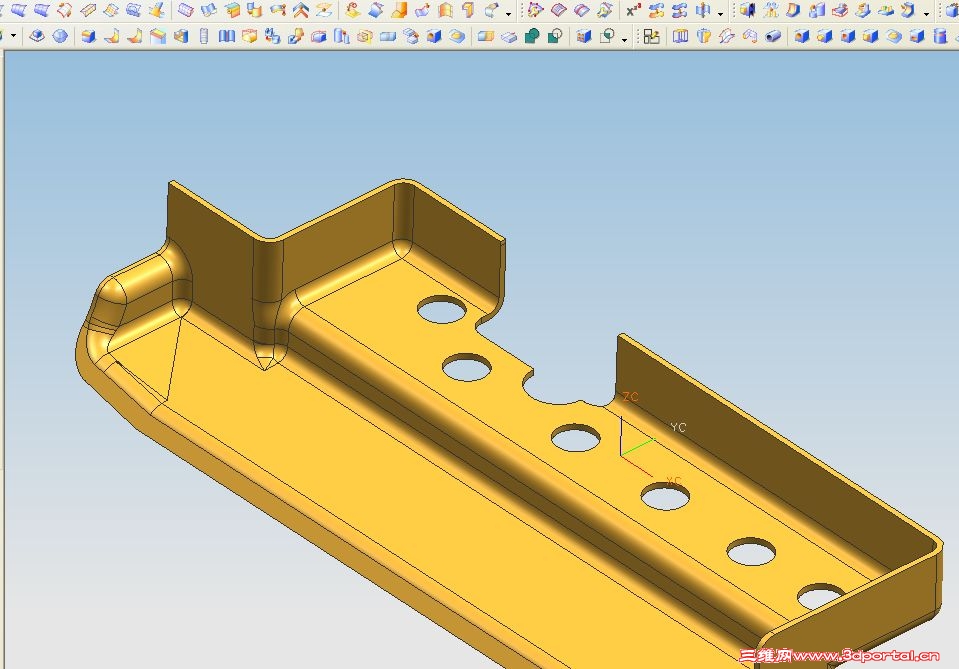Select the grid with pencil icon

tap(651, 36)
